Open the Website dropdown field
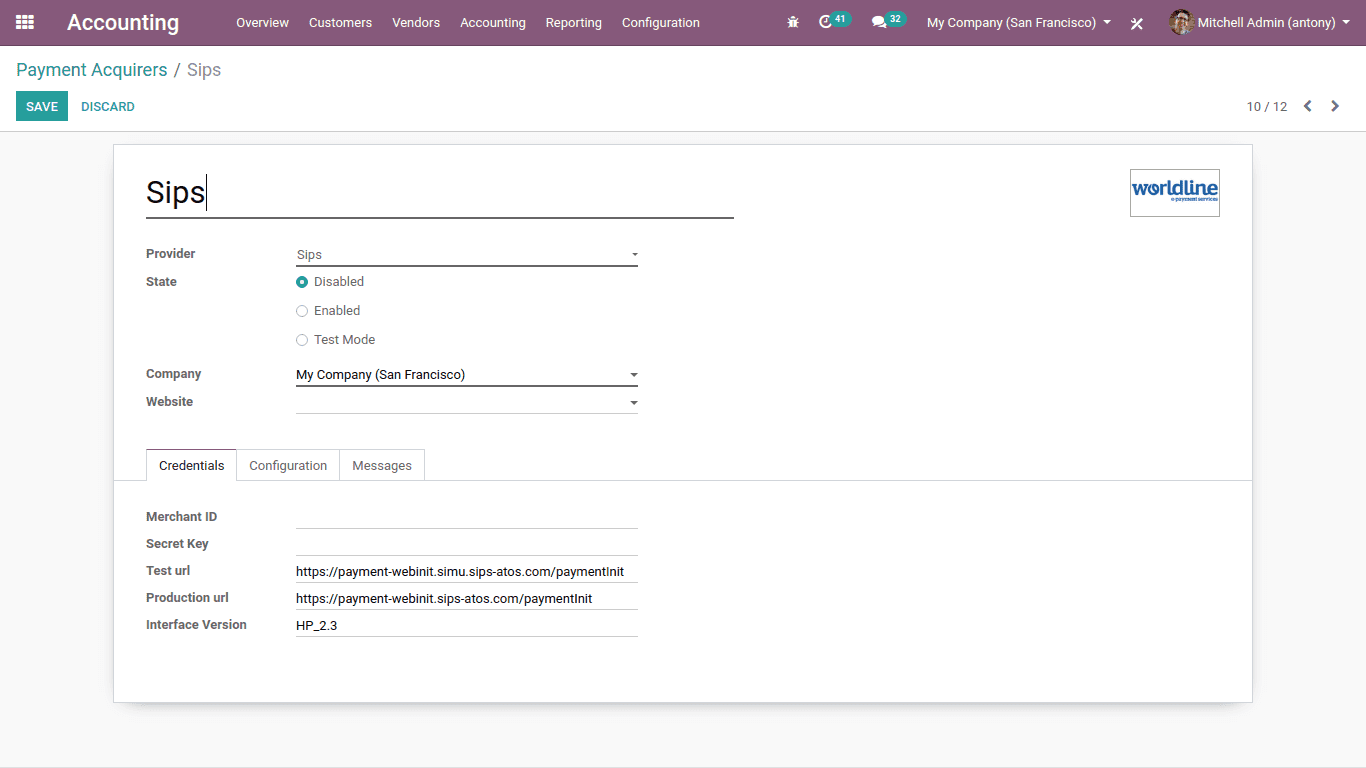 [467, 402]
